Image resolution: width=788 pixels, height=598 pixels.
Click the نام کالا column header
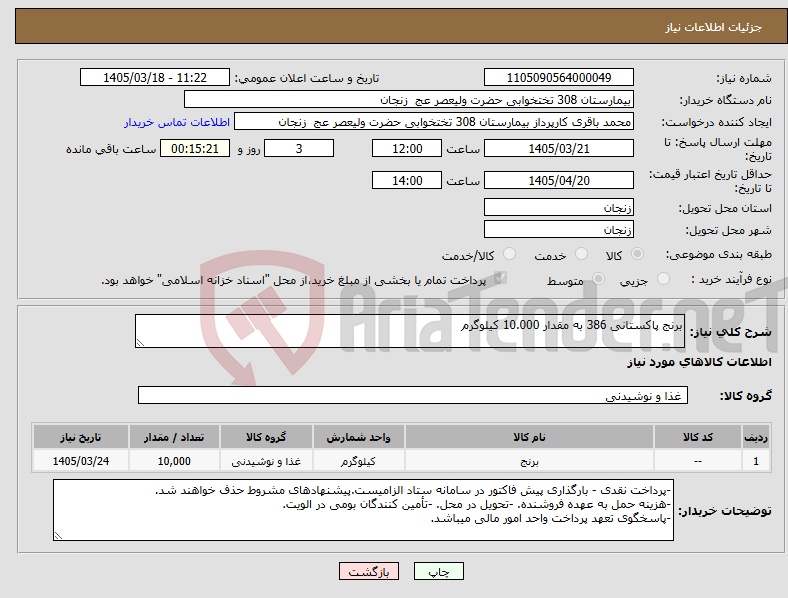pyautogui.click(x=529, y=437)
